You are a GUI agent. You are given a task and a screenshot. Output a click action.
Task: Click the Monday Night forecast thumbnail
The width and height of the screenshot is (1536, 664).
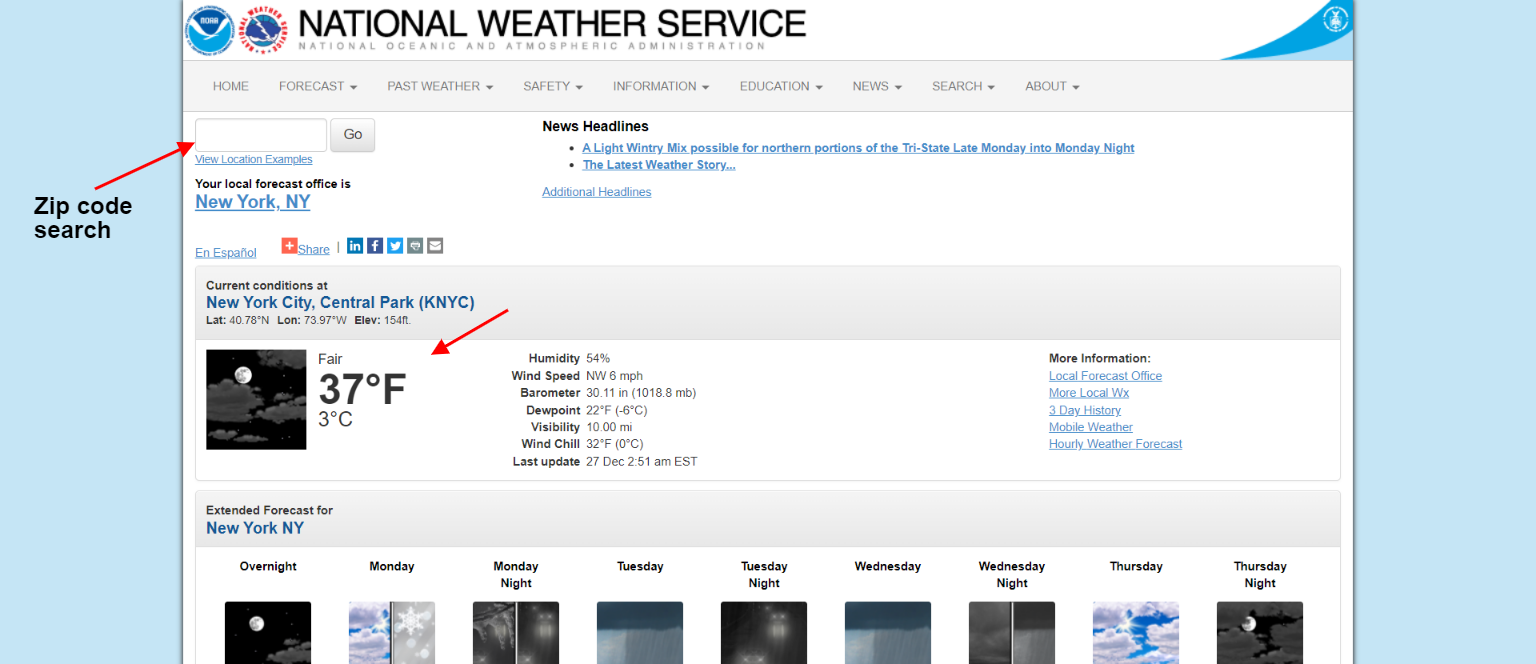(x=516, y=632)
